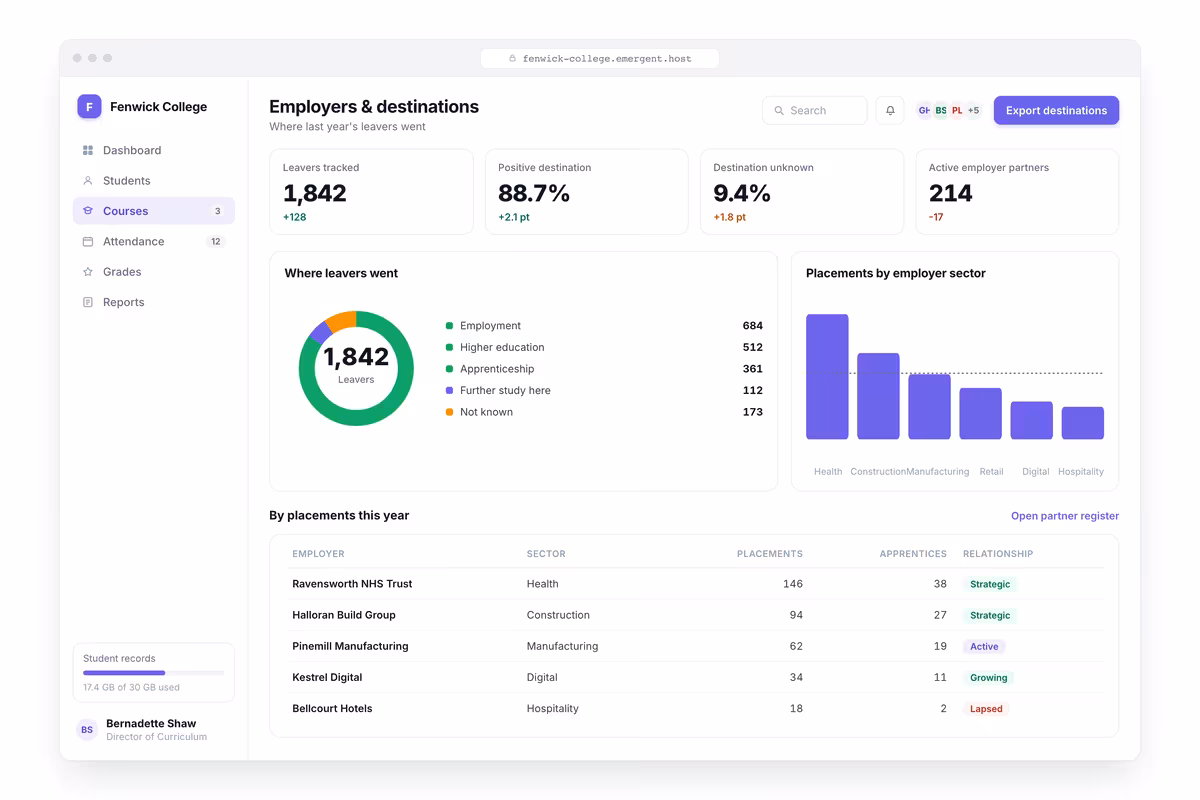Click the Retail bar in chart

980,414
